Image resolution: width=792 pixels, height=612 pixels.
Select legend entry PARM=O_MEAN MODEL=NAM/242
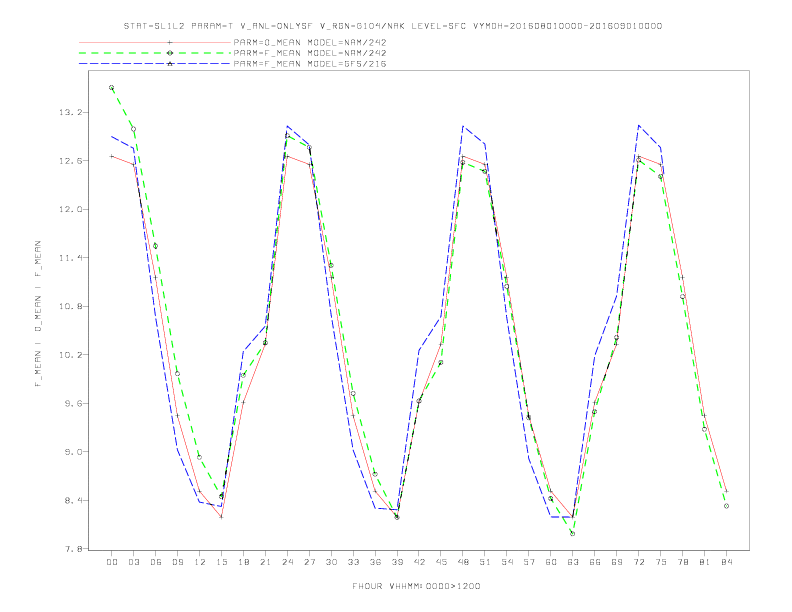coord(310,43)
